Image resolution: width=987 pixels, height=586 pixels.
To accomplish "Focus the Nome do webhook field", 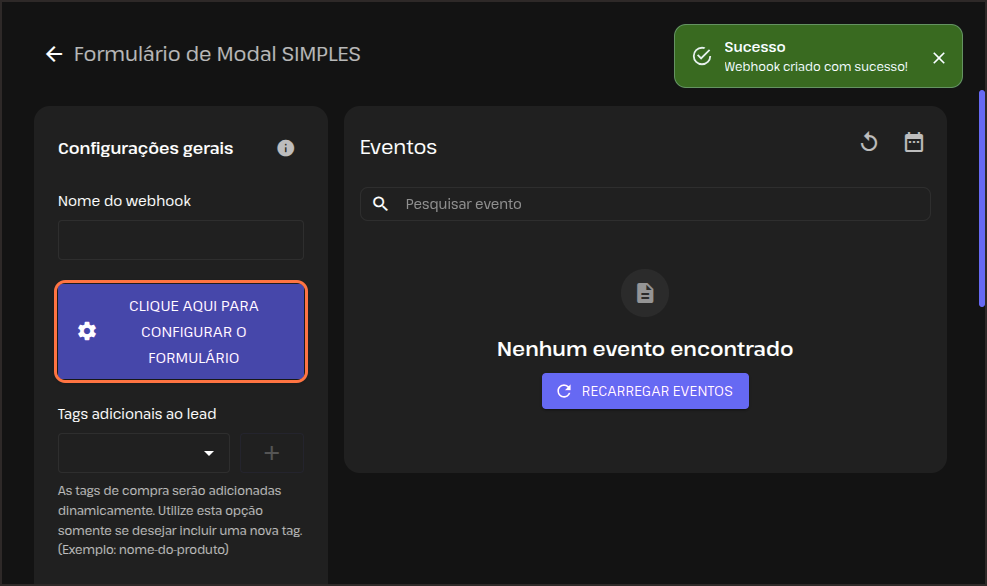I will click(x=181, y=240).
